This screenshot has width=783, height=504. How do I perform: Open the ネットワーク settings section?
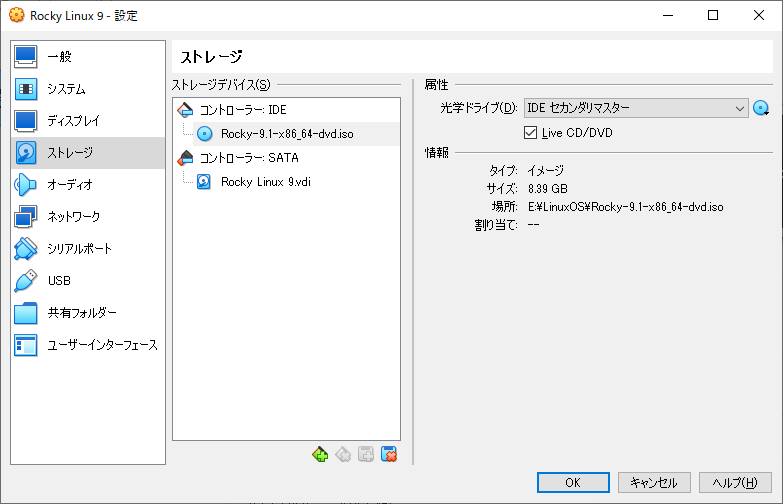click(x=73, y=217)
